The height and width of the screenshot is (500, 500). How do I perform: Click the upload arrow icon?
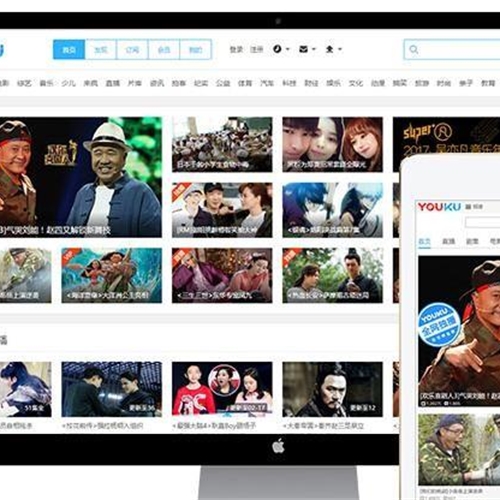[x=330, y=49]
